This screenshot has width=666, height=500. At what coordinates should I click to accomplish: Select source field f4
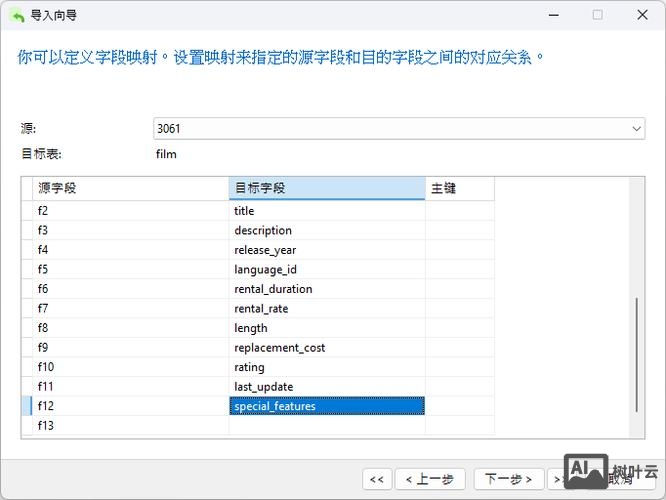[x=130, y=250]
